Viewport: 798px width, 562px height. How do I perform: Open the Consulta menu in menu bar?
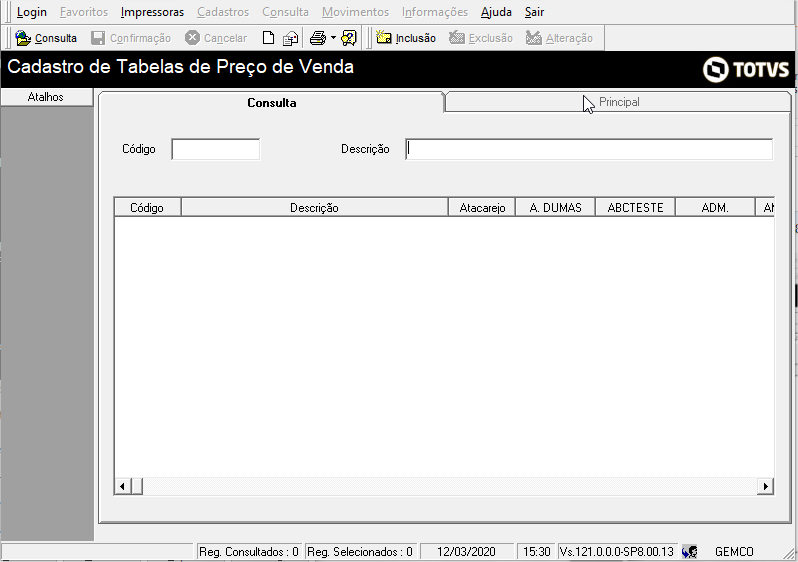[286, 12]
